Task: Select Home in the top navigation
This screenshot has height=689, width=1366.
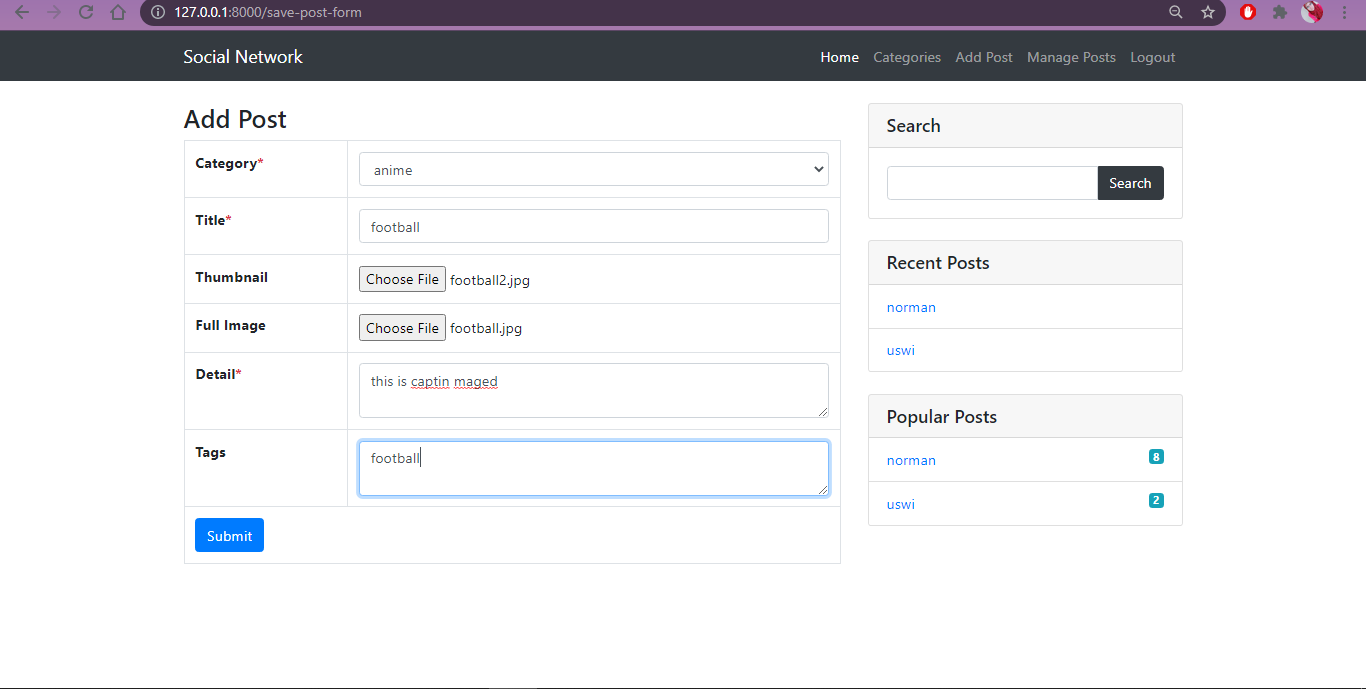Action: point(839,57)
